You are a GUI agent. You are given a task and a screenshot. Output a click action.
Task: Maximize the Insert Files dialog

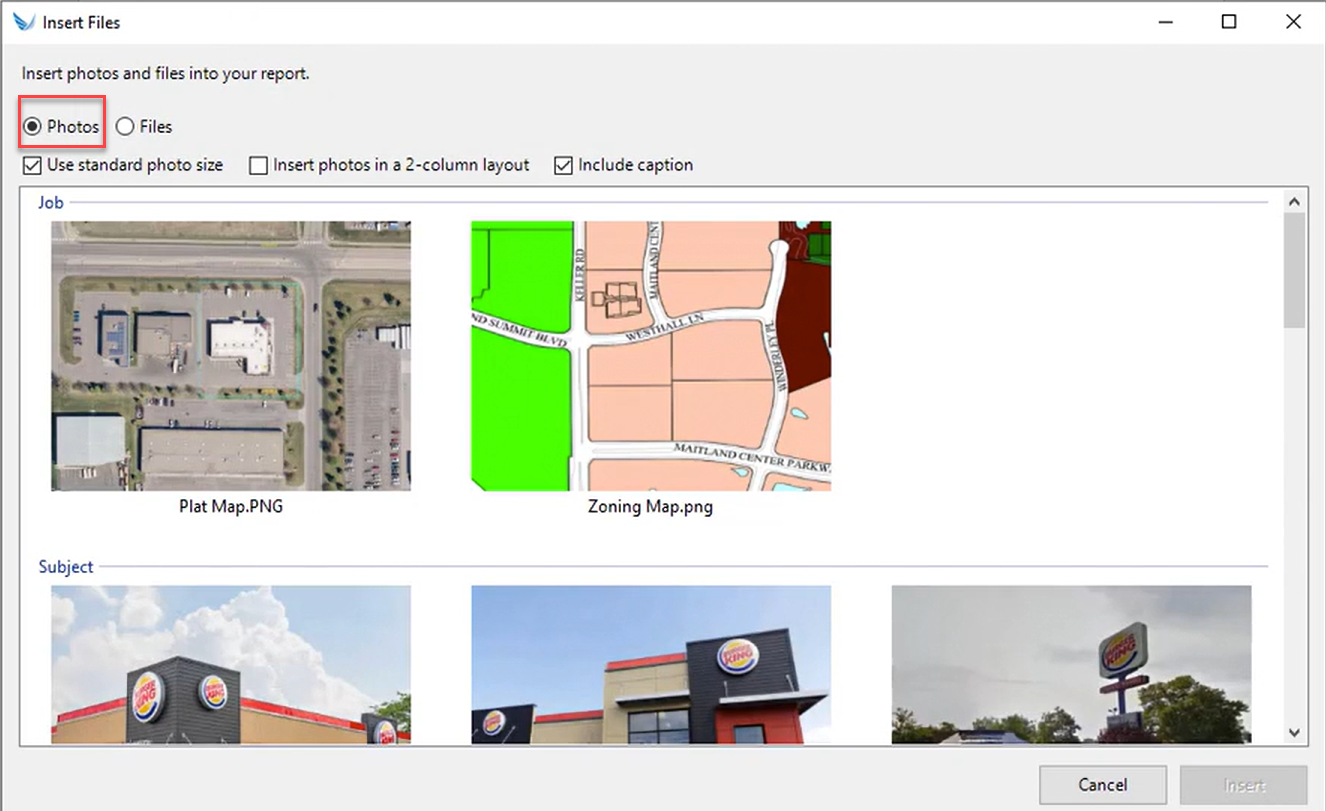click(x=1229, y=22)
